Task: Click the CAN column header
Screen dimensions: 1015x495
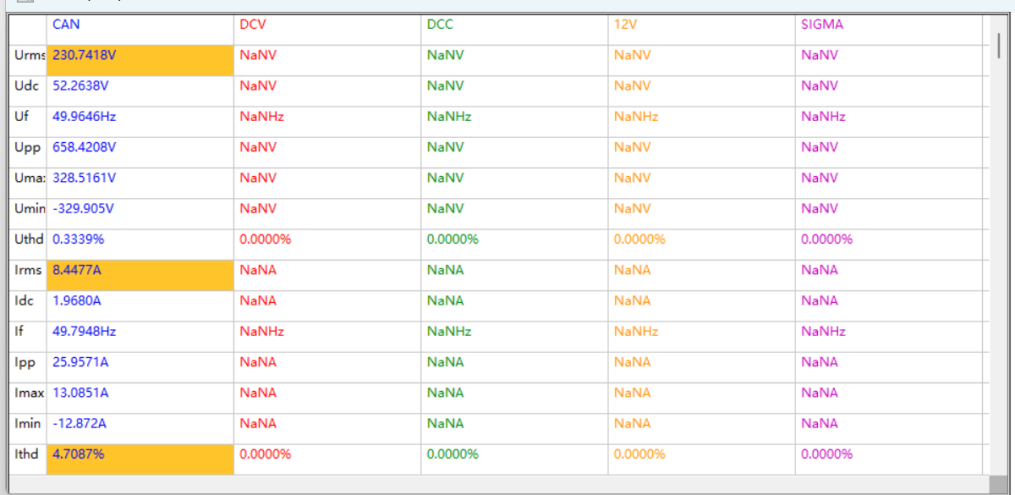Action: tap(140, 25)
